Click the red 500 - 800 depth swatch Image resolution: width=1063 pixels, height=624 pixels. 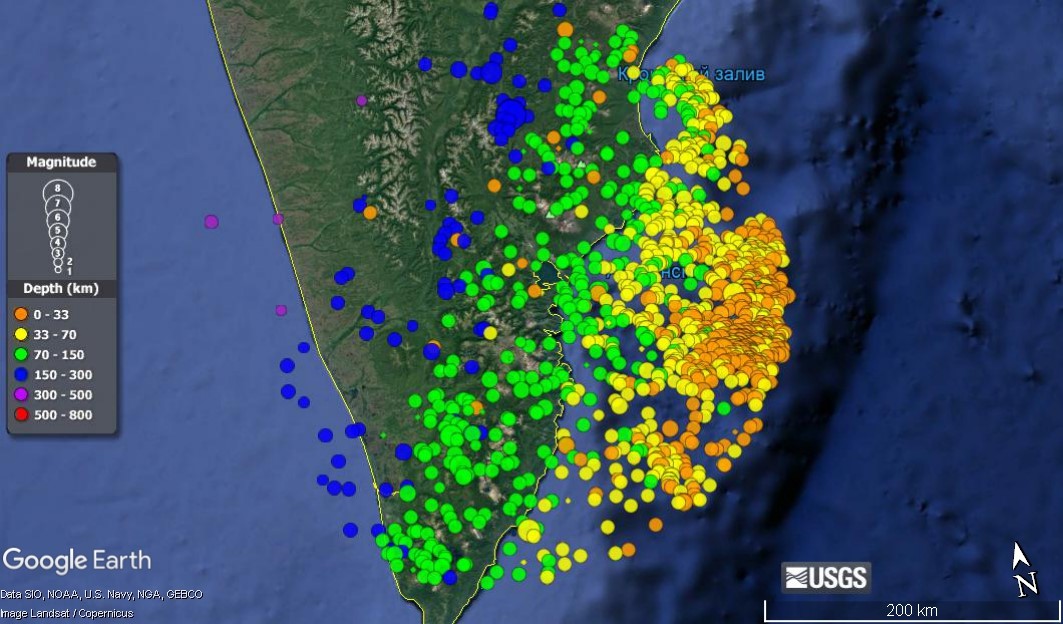pyautogui.click(x=21, y=414)
